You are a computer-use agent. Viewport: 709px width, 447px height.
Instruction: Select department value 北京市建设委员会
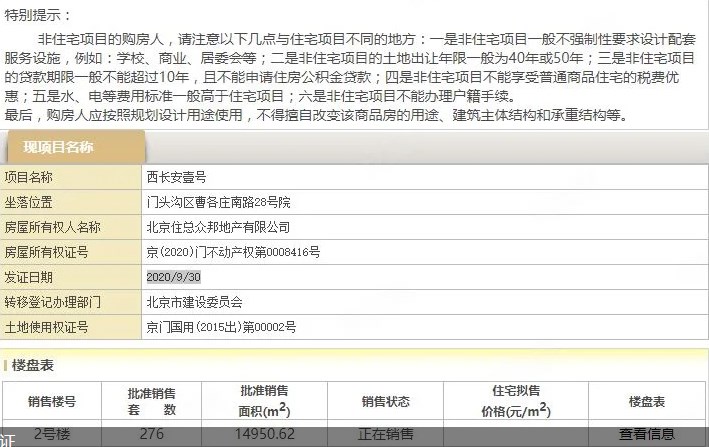(x=194, y=302)
